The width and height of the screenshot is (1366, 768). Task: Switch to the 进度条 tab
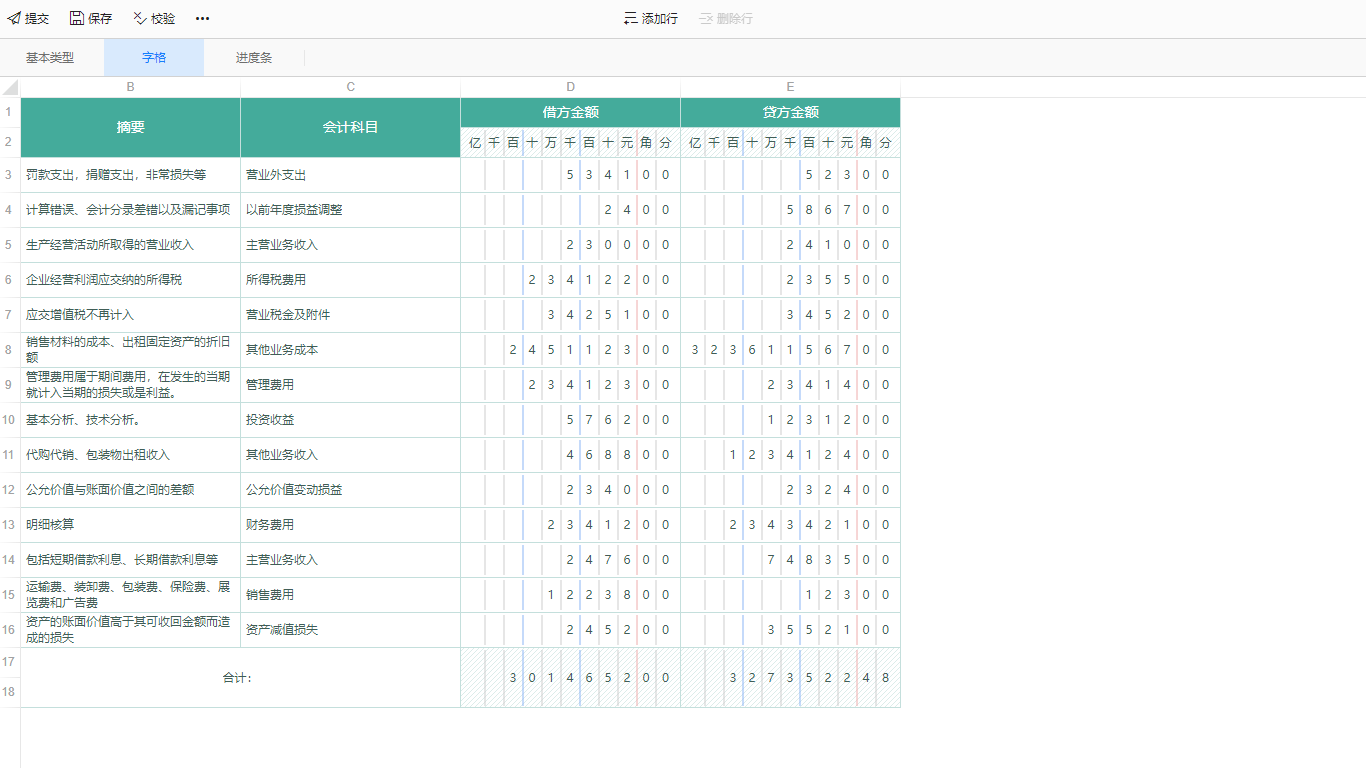(x=254, y=58)
